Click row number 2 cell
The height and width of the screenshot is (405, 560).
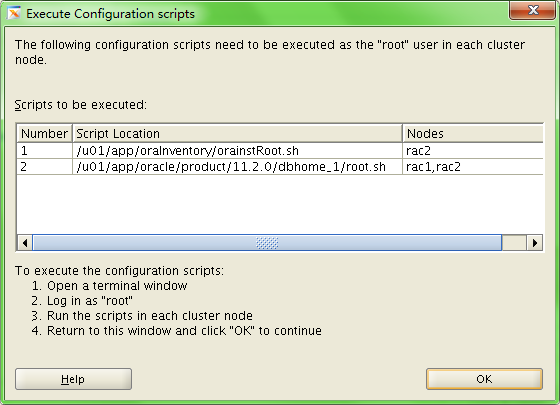coord(44,167)
